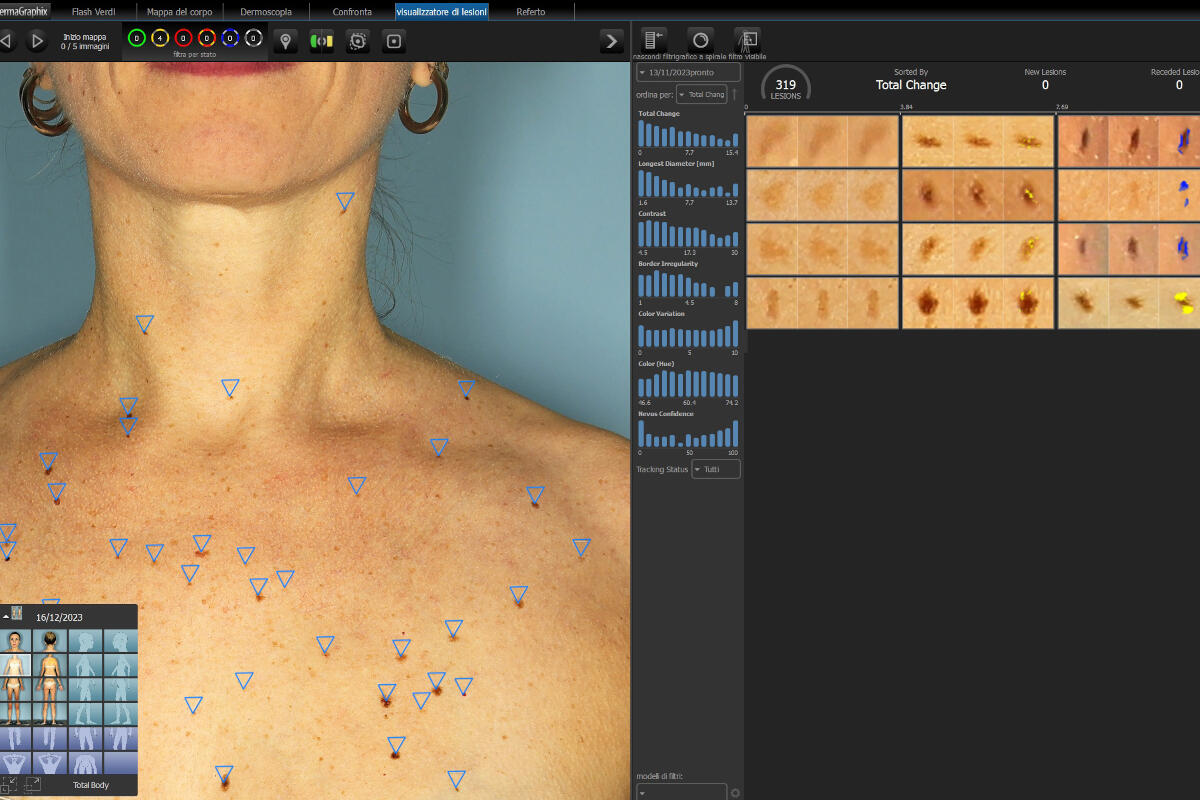Click the square target icon in toolbar
Image resolution: width=1200 pixels, height=800 pixels.
(x=394, y=41)
